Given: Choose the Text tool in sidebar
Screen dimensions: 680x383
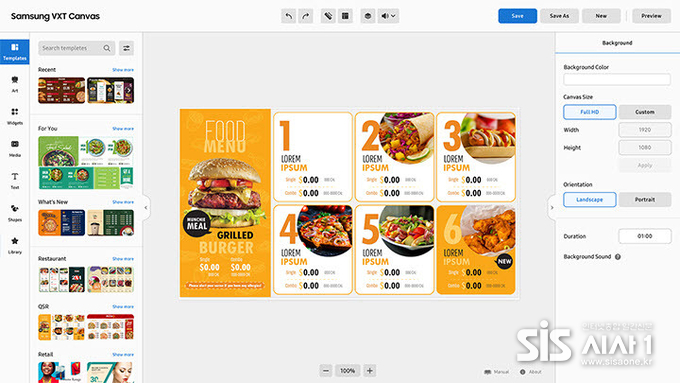Looking at the screenshot, I should [x=15, y=180].
